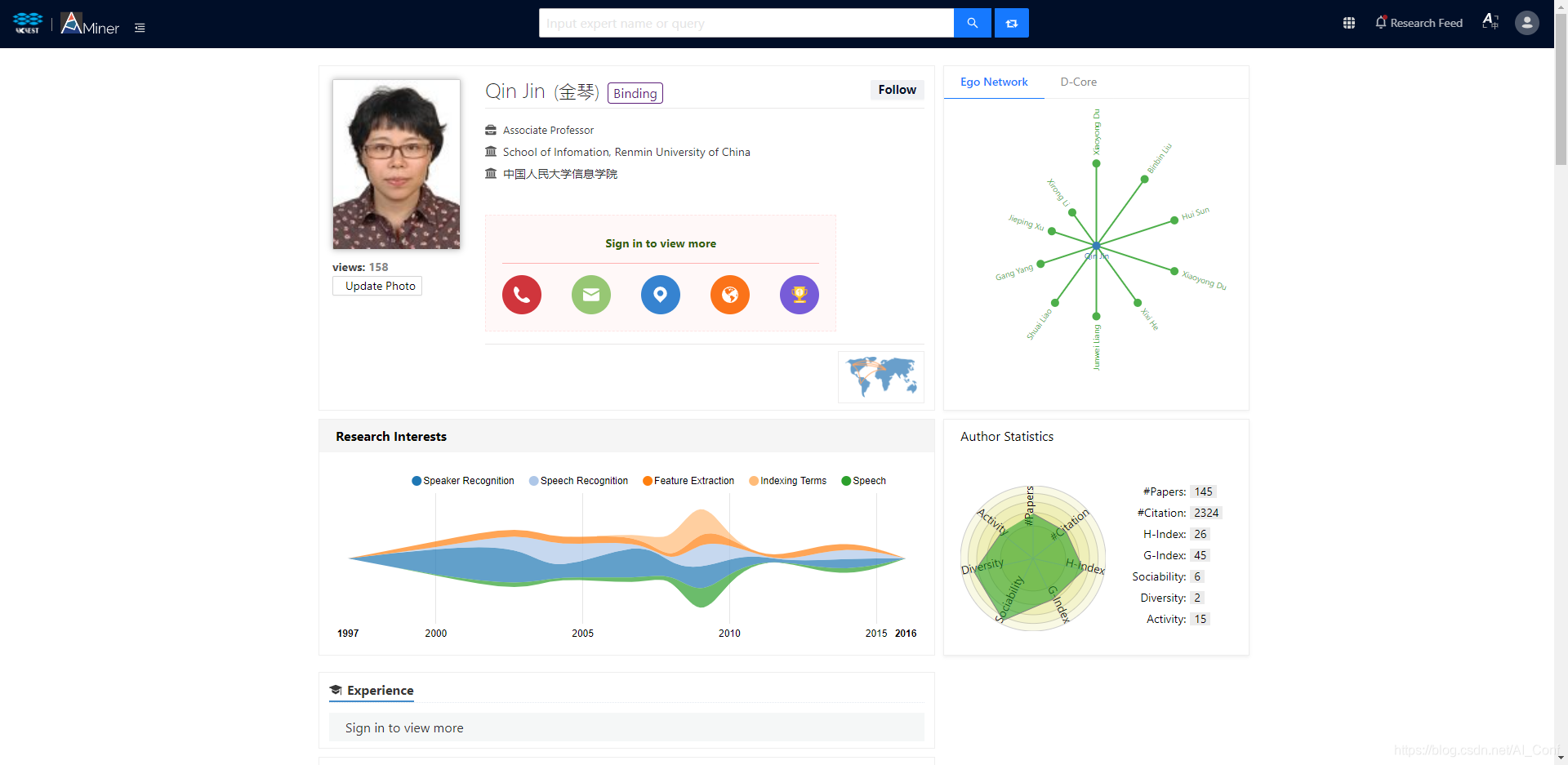This screenshot has height=765, width=1568.
Task: Select the Binbin Liu node in ego network
Action: (x=1145, y=179)
